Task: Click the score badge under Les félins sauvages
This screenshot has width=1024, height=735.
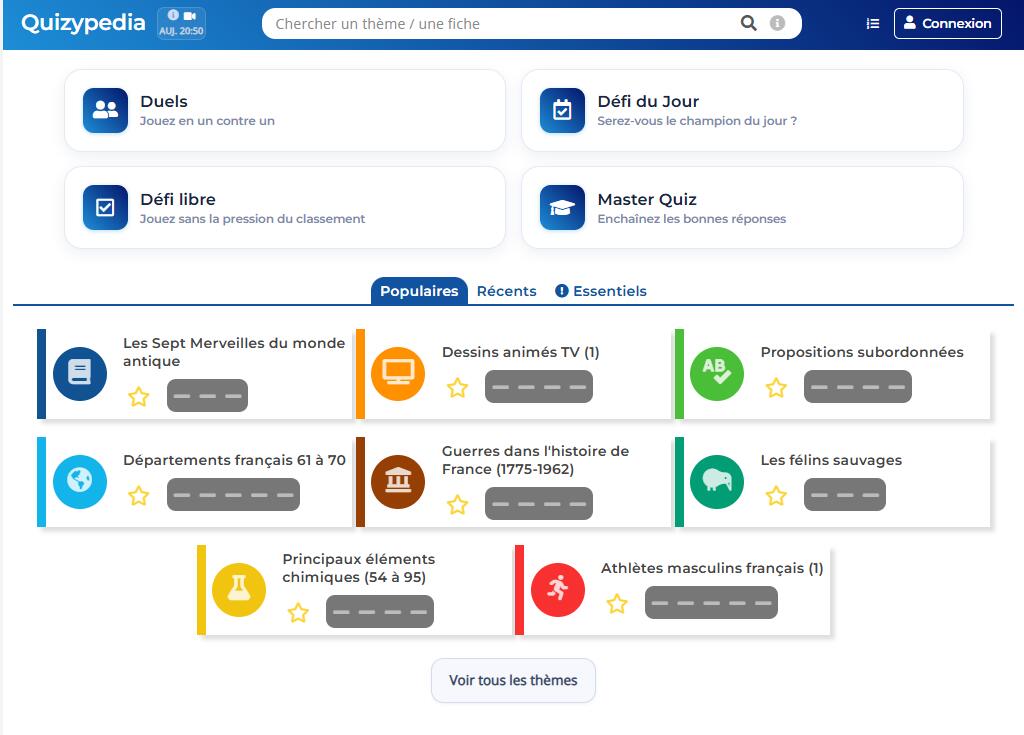Action: point(844,495)
